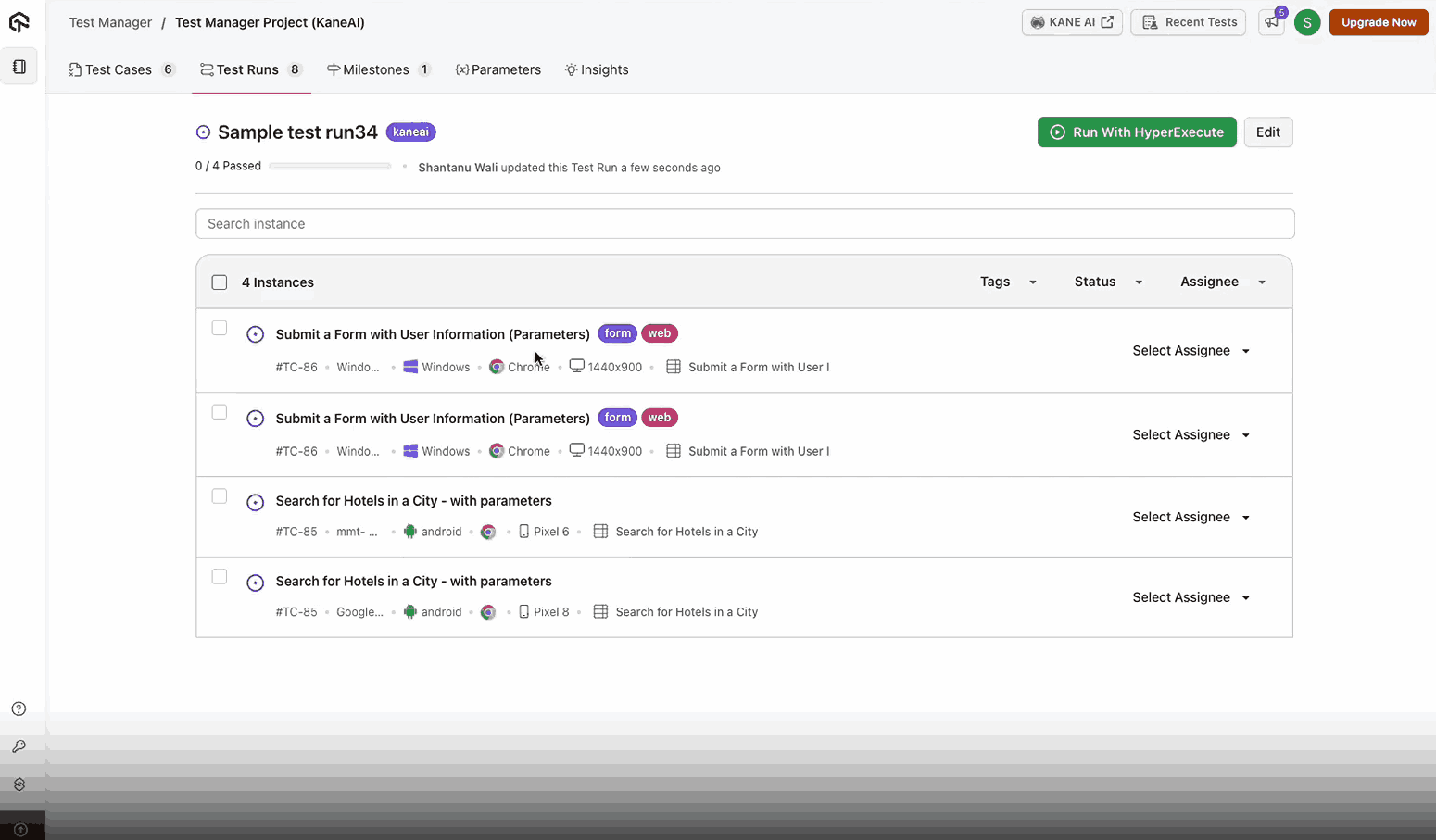Click the announcements megaphone icon

(x=1270, y=22)
